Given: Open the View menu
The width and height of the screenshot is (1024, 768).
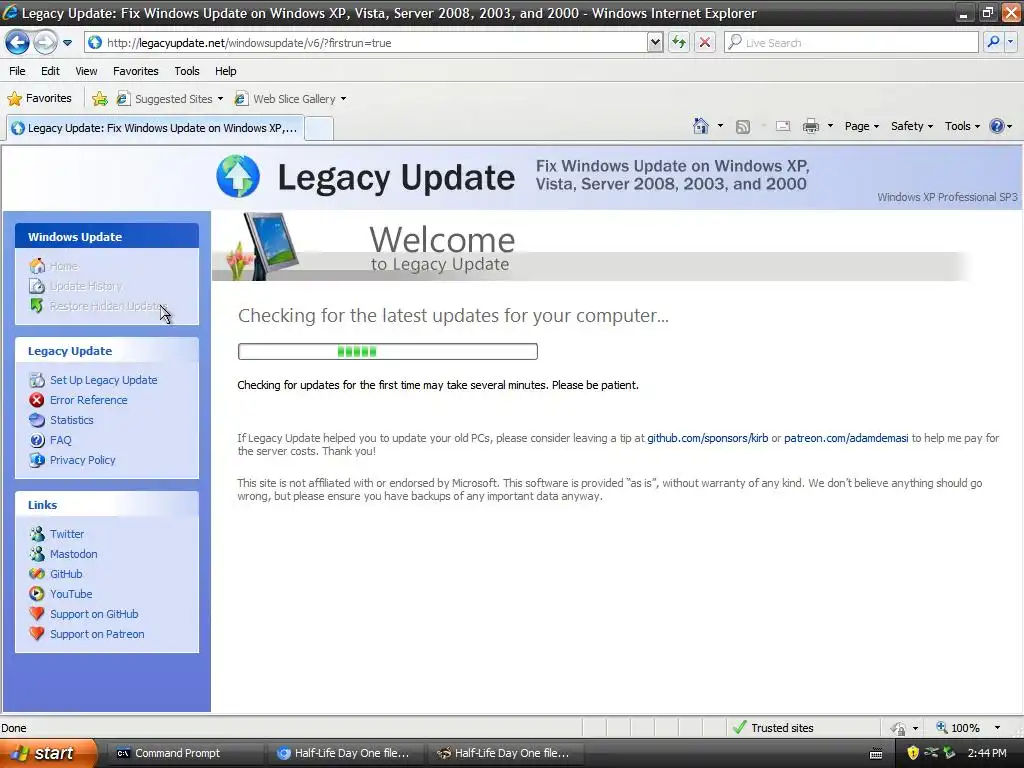Looking at the screenshot, I should (x=86, y=71).
